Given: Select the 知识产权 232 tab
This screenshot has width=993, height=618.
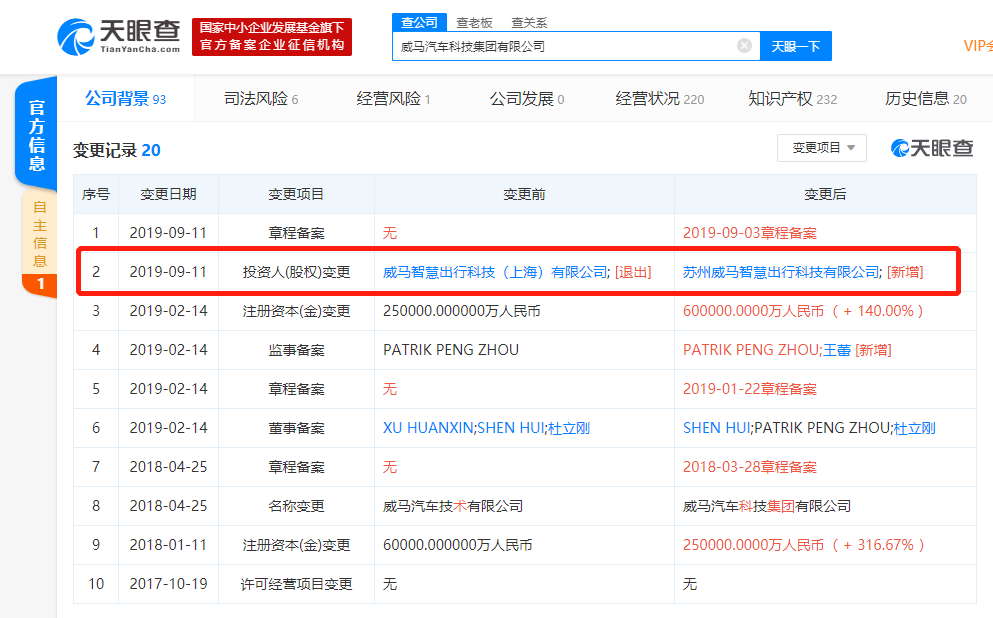Looking at the screenshot, I should (791, 98).
